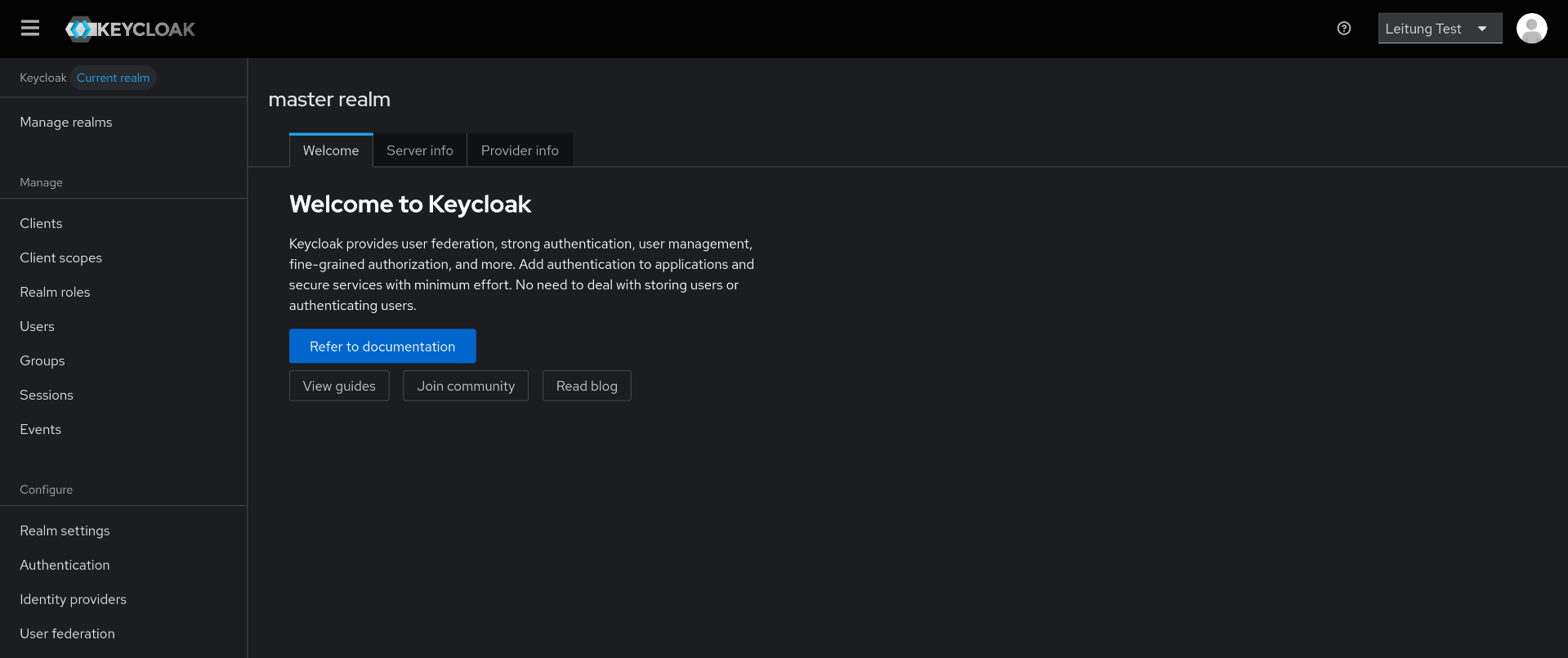This screenshot has width=1568, height=658.
Task: Open the Provider info tab
Action: click(520, 150)
